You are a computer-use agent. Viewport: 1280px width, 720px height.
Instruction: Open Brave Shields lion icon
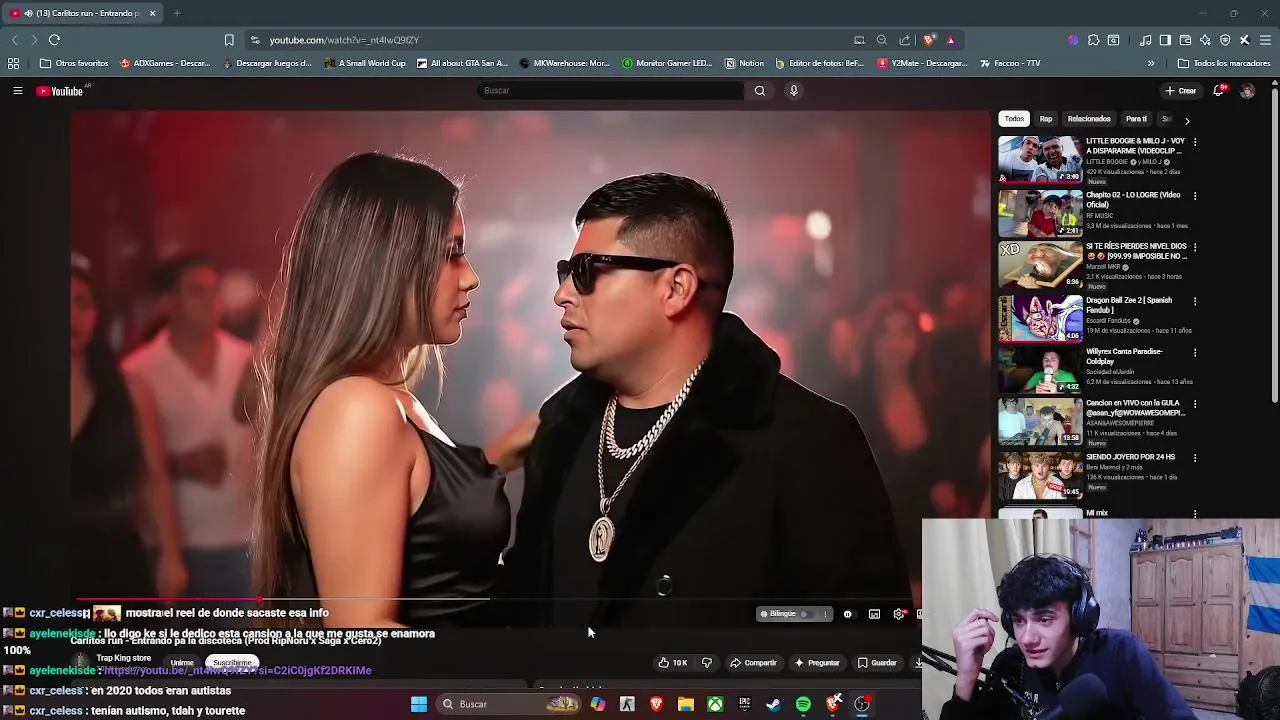[929, 40]
